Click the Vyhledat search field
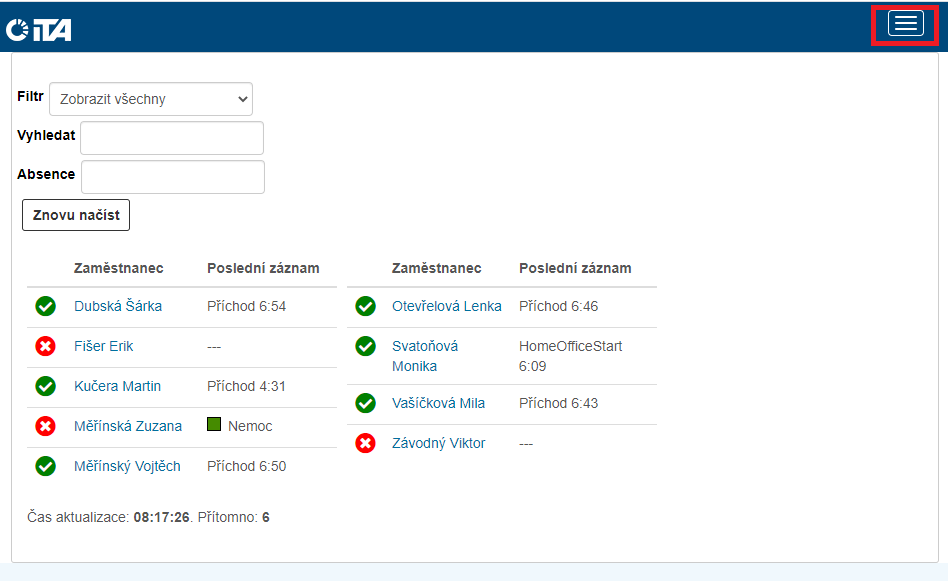 point(172,138)
